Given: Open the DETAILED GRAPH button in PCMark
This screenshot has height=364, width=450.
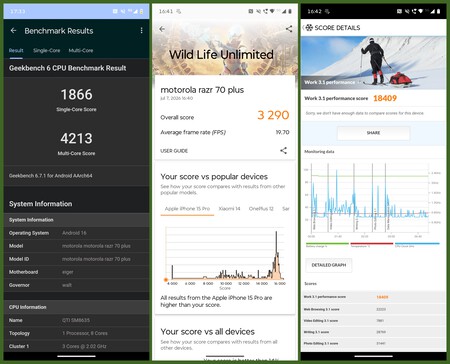Looking at the screenshot, I should point(329,265).
